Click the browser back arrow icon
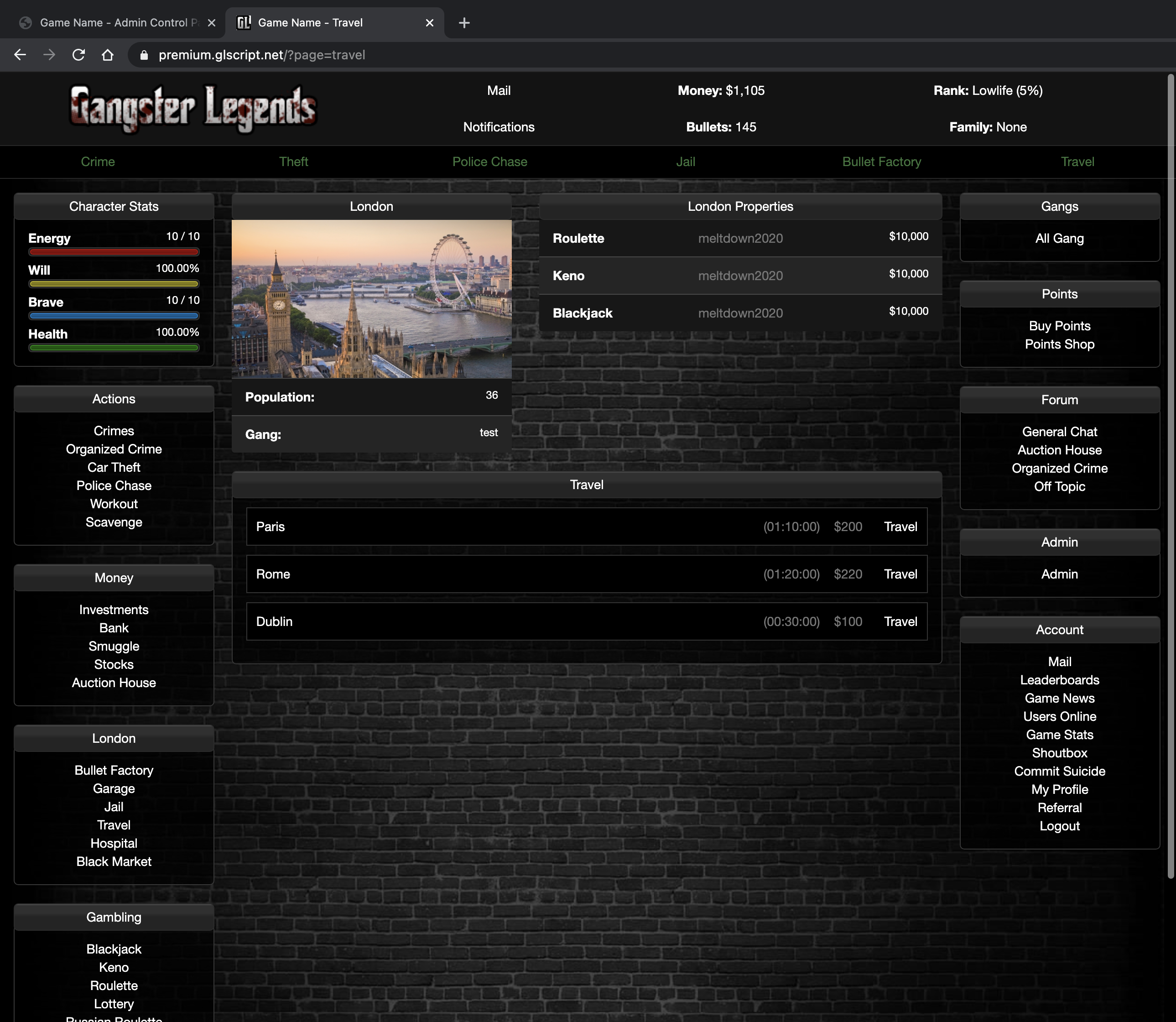 [20, 55]
